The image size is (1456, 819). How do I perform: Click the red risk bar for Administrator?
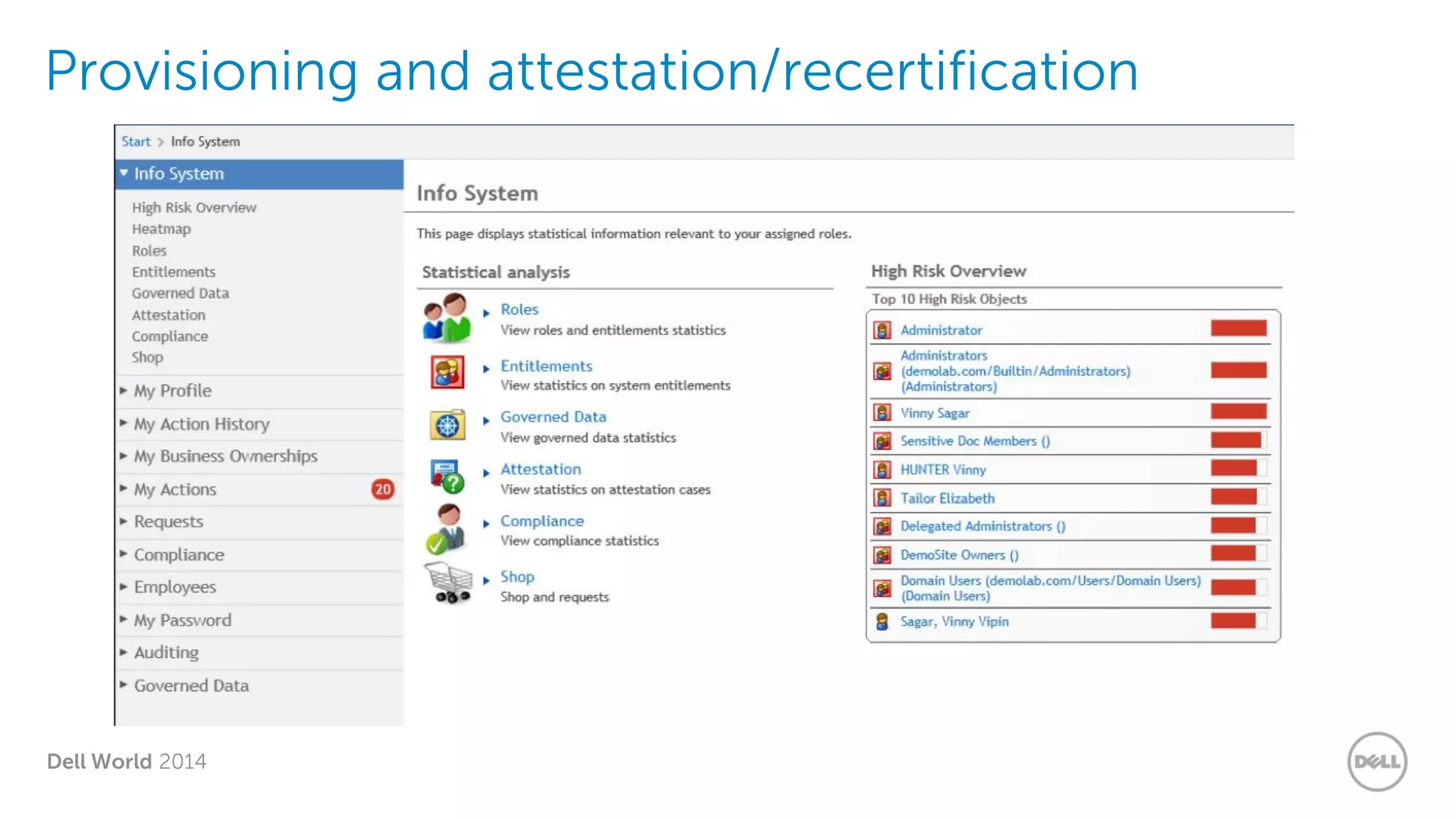[x=1238, y=328]
